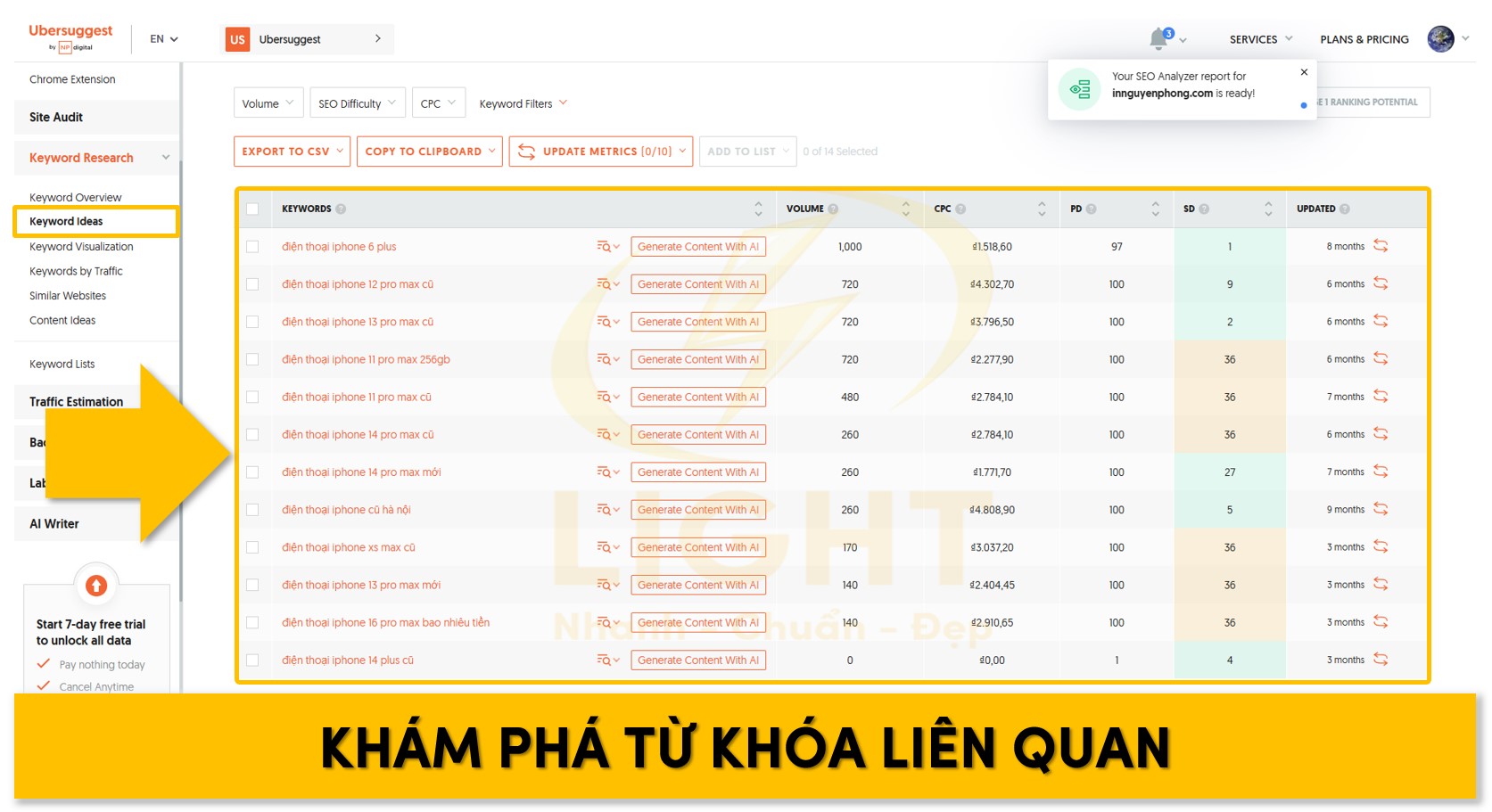Click the upgrade arrow icon above free trial
The image size is (1492, 812).
(96, 586)
